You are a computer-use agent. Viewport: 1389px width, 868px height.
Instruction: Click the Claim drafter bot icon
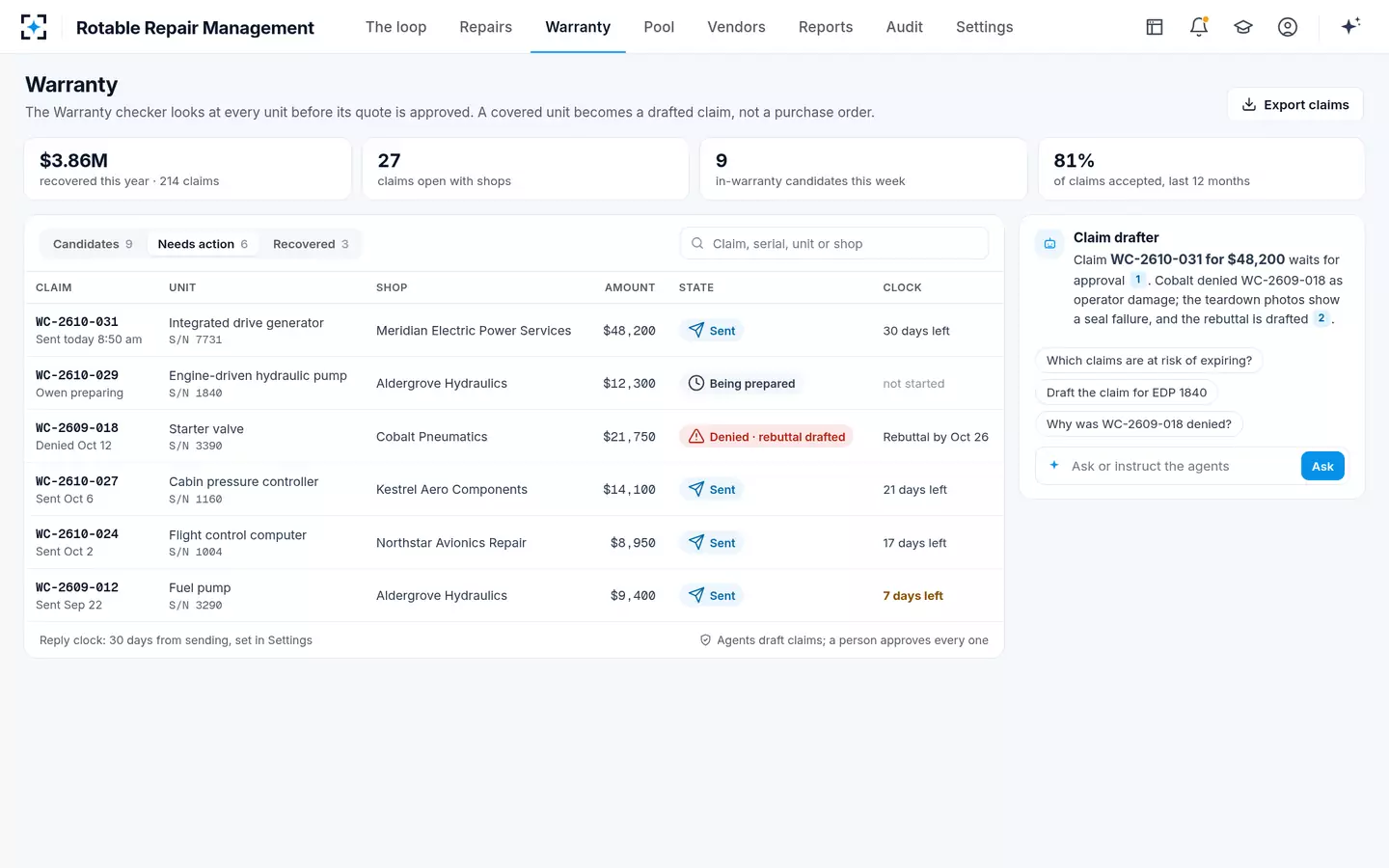pyautogui.click(x=1049, y=244)
